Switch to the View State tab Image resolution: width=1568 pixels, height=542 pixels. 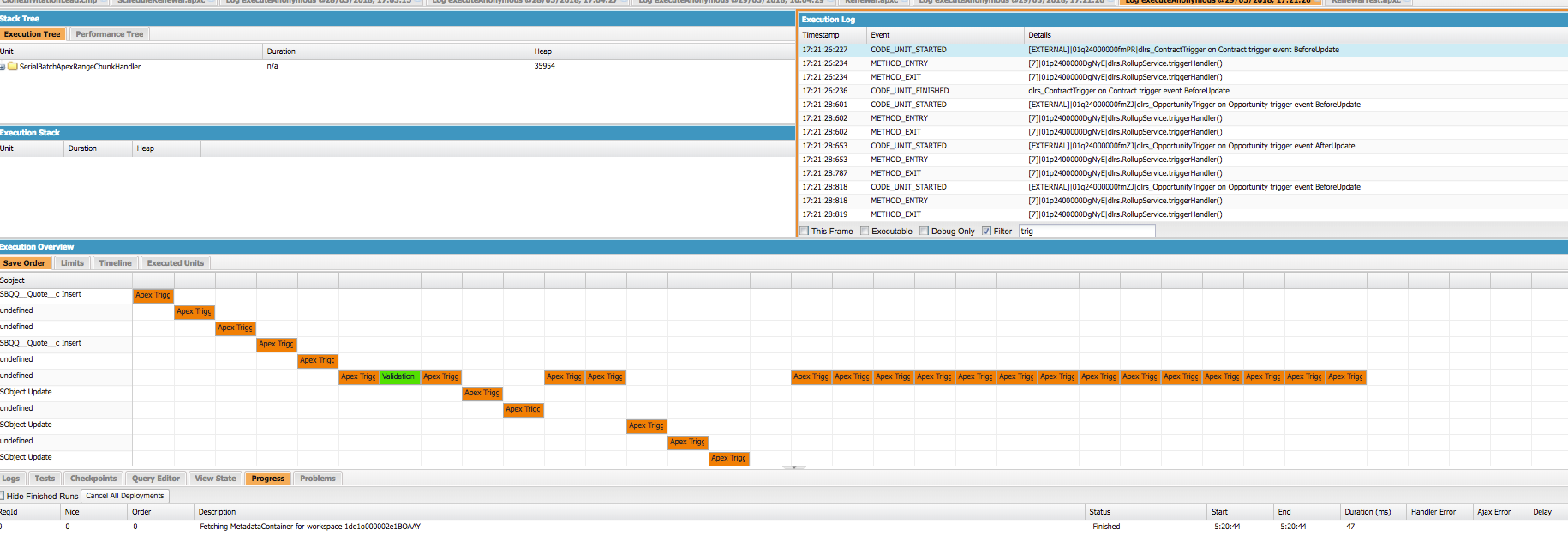click(x=215, y=479)
